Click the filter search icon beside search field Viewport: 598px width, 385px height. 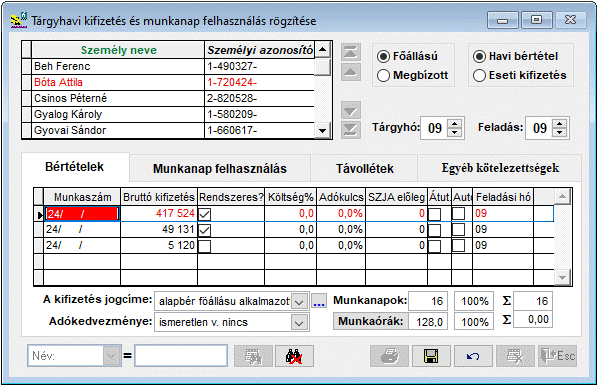coord(253,356)
